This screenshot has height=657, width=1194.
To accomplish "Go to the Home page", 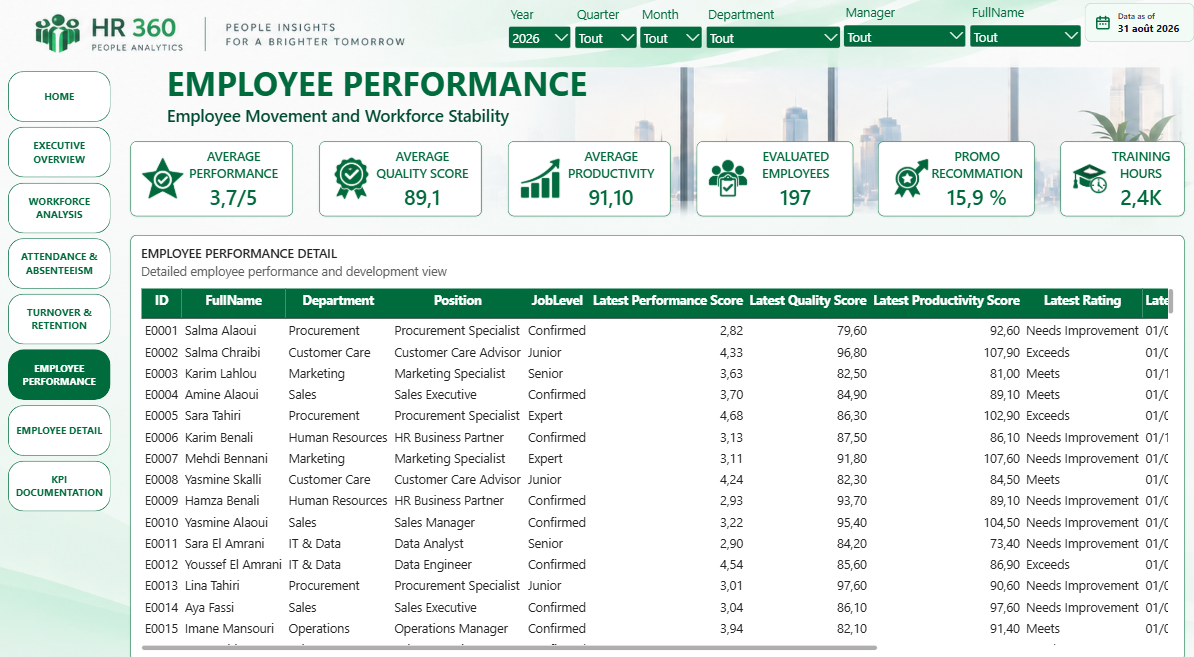I will click(x=59, y=97).
